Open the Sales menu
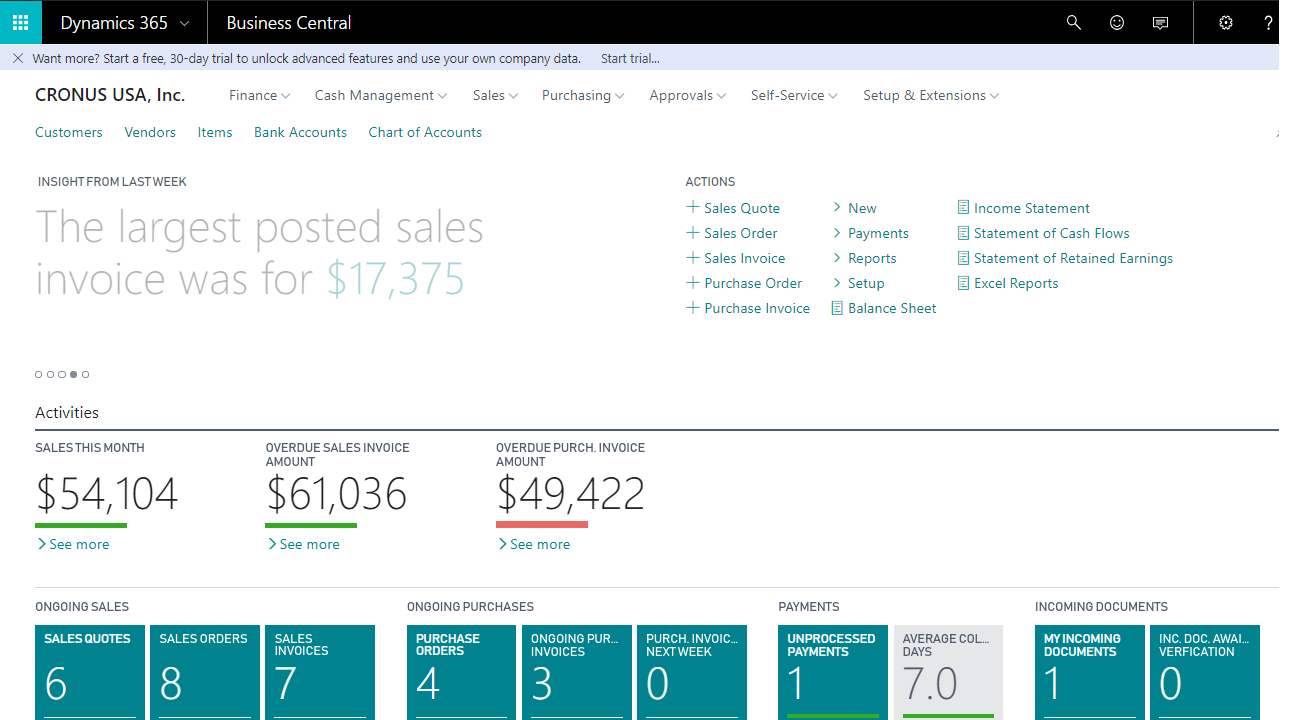Image resolution: width=1294 pixels, height=720 pixels. coord(495,95)
